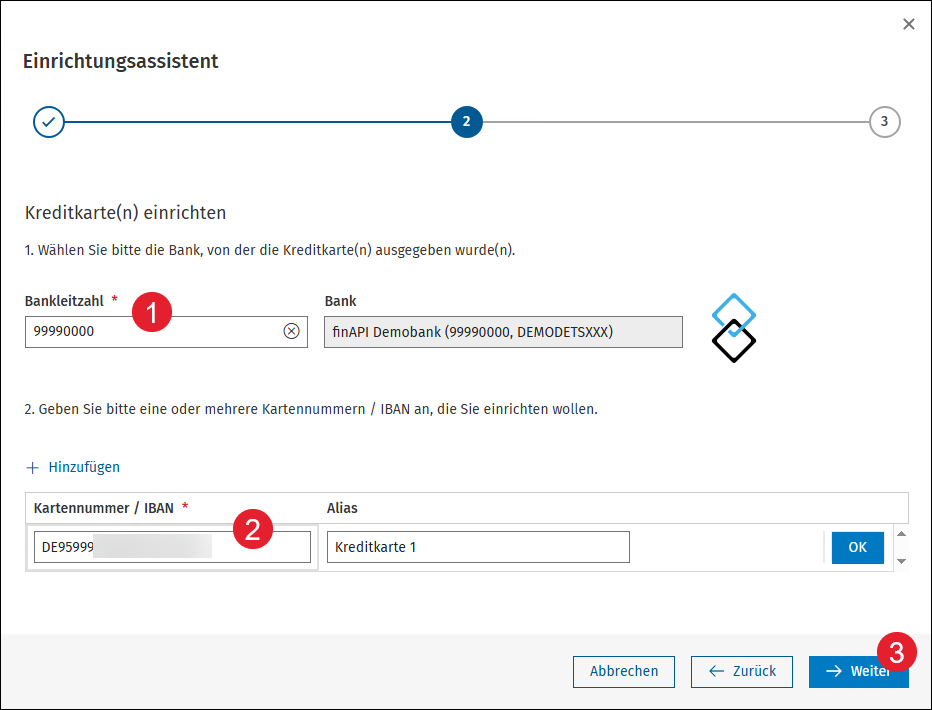Screen dimensions: 932x710
Task: Close the Einrichtungsassistent dialog via X
Action: click(908, 24)
